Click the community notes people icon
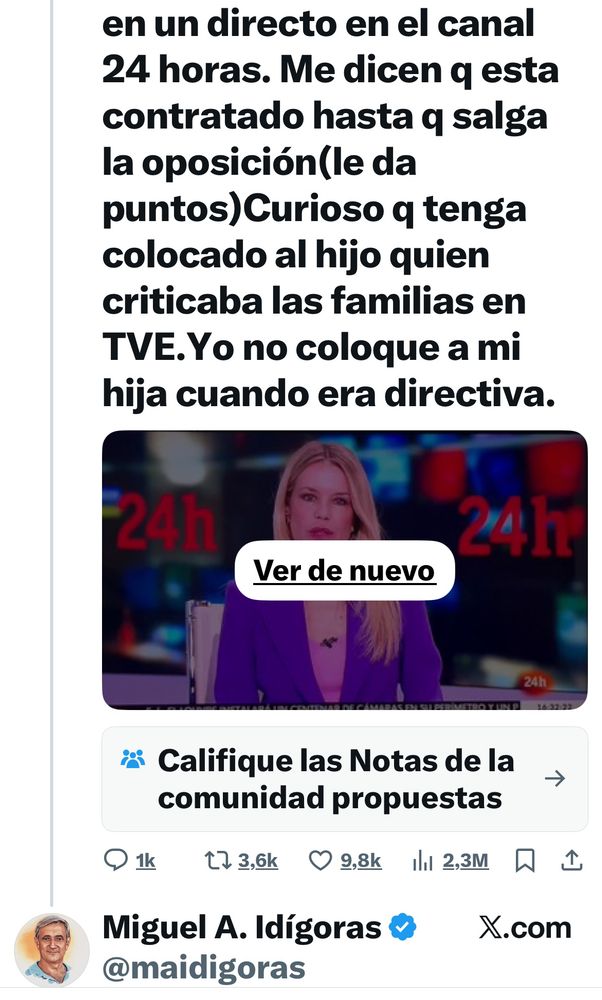 coord(133,759)
